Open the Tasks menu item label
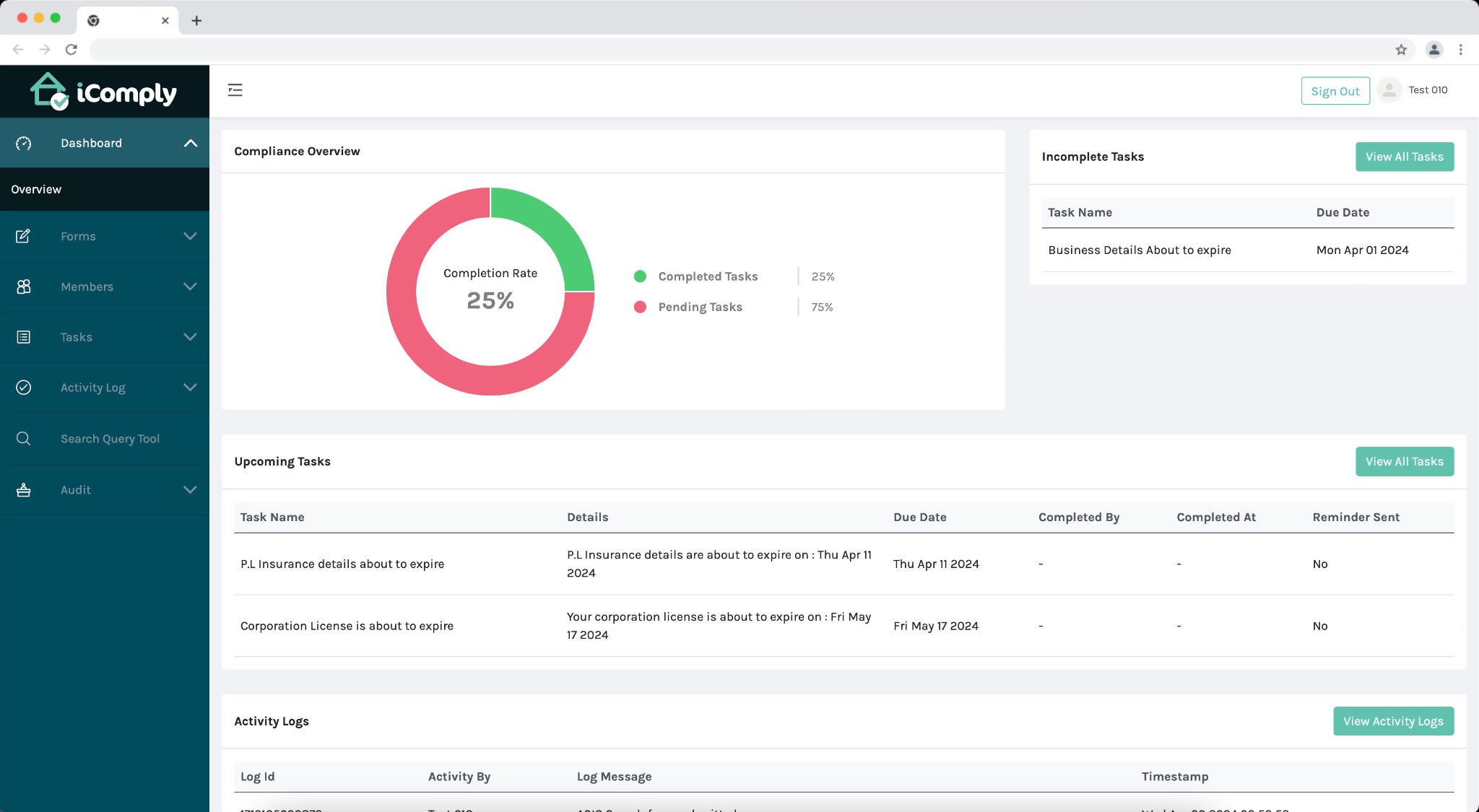The width and height of the screenshot is (1479, 812). (76, 337)
